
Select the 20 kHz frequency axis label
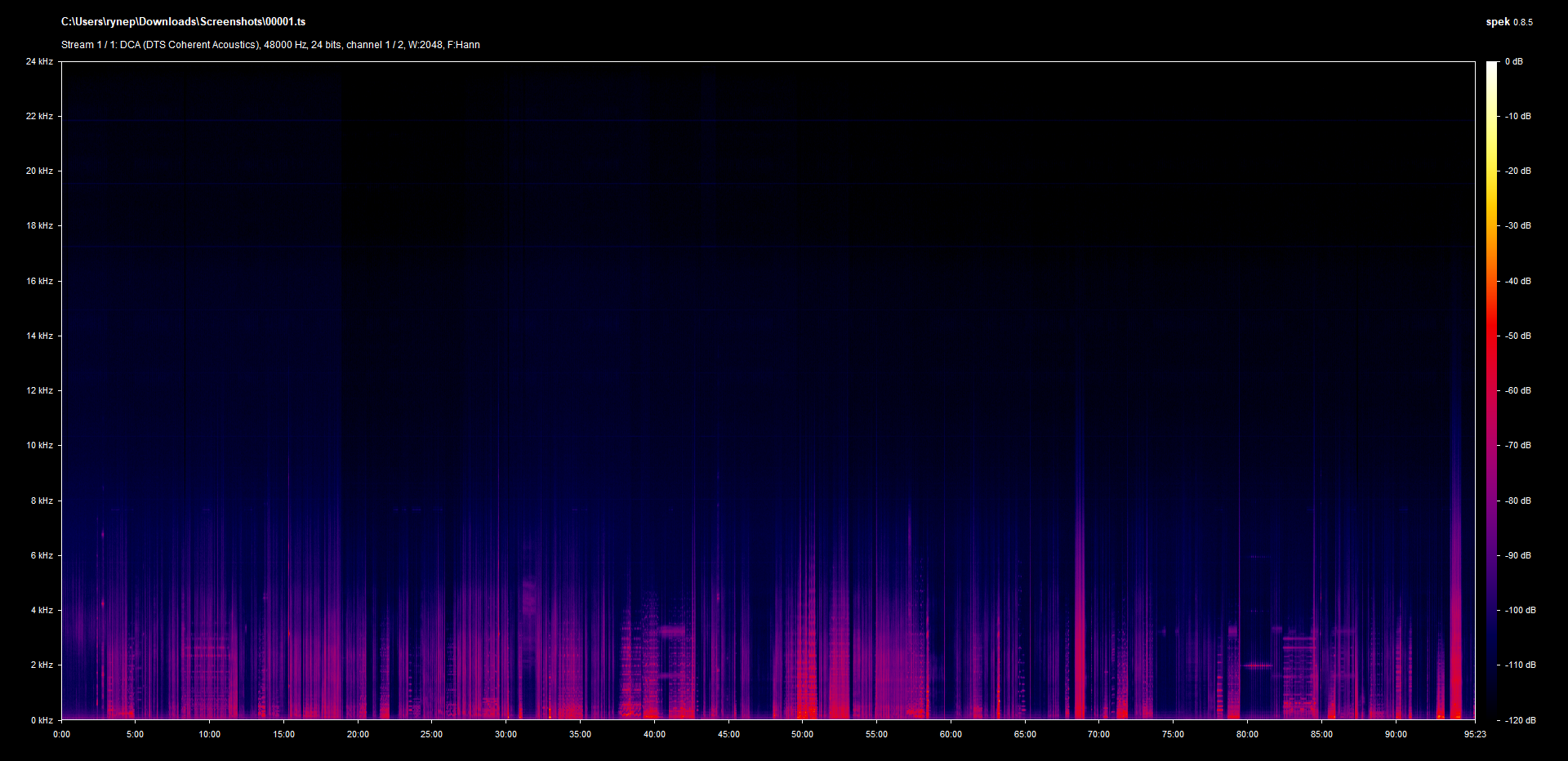(39, 171)
